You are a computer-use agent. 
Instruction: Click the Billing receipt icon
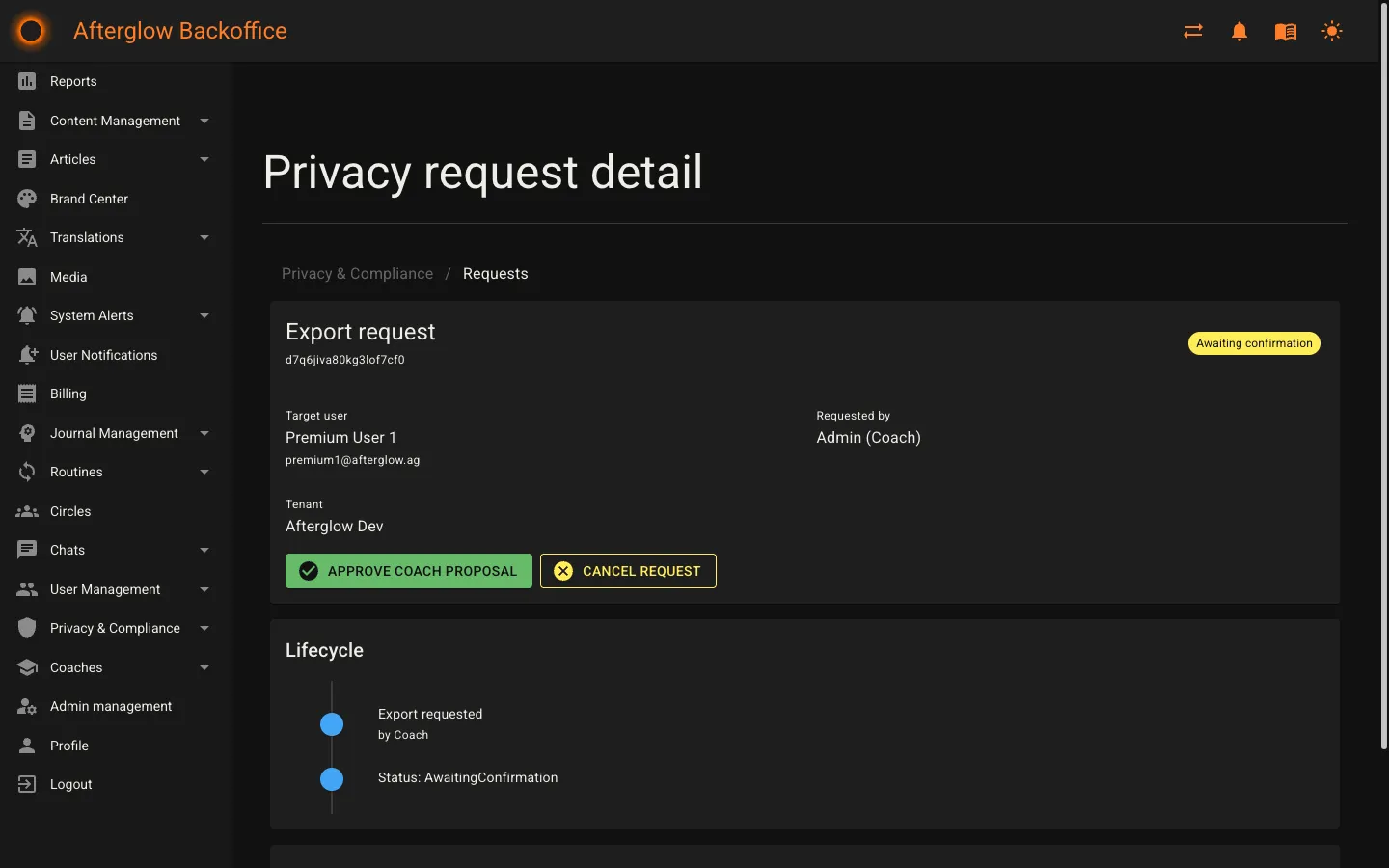click(27, 393)
